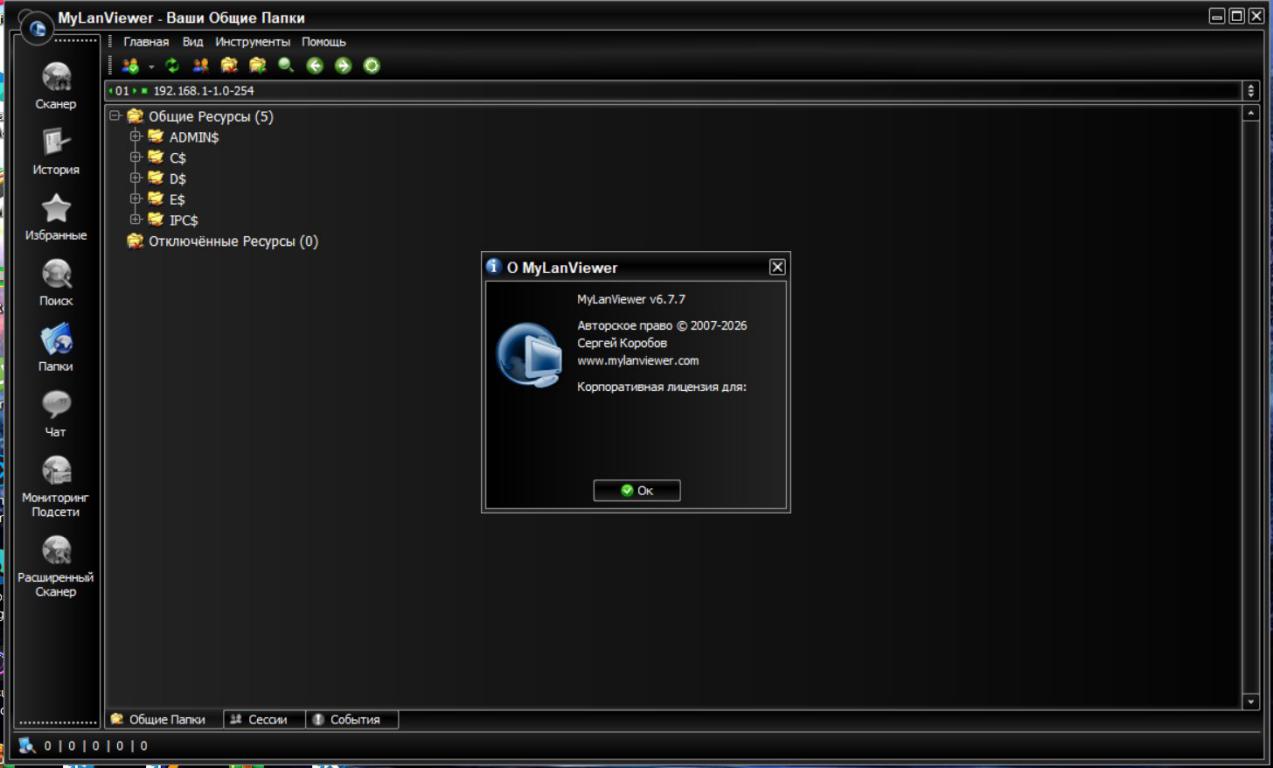Open История in the left sidebar
The width and height of the screenshot is (1273, 768).
coord(56,150)
